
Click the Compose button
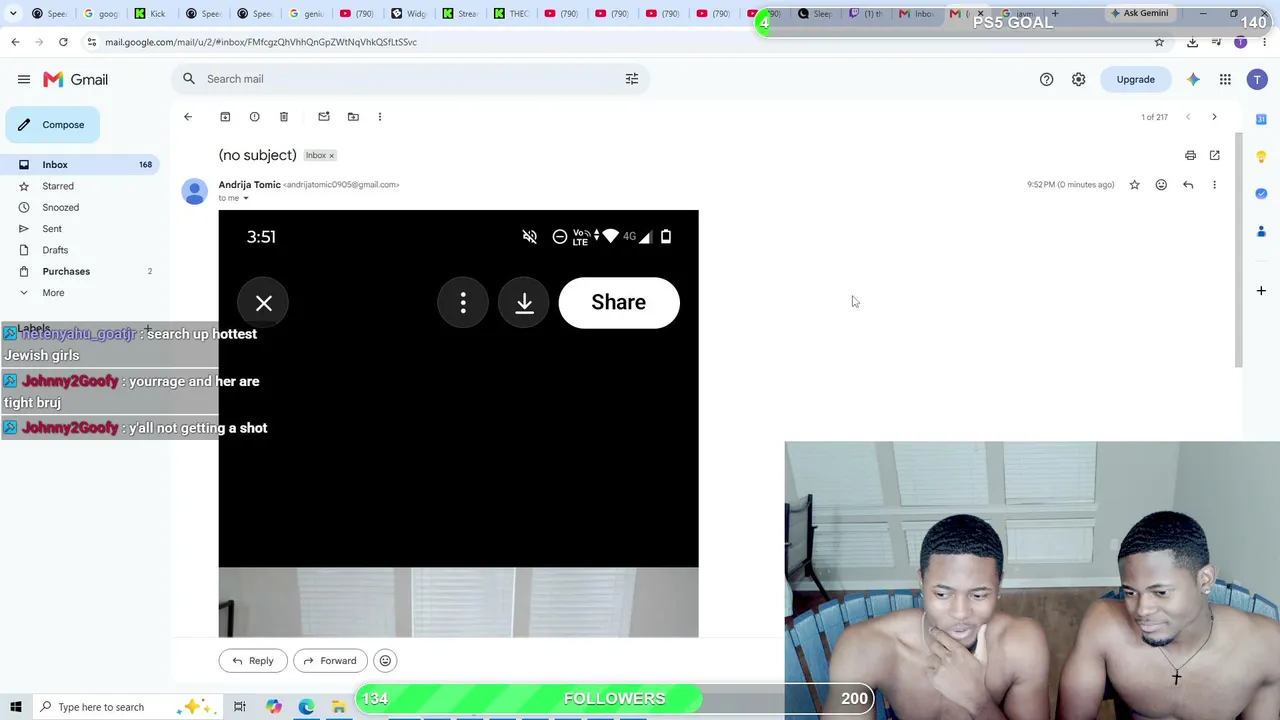click(52, 125)
